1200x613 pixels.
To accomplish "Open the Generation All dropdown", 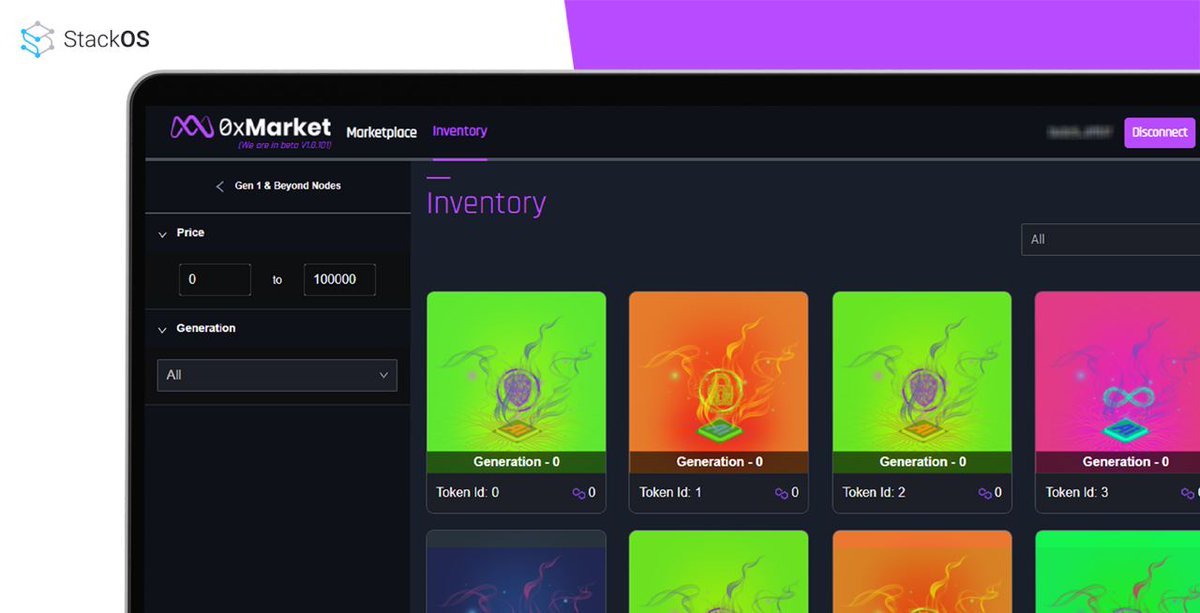I will click(276, 375).
